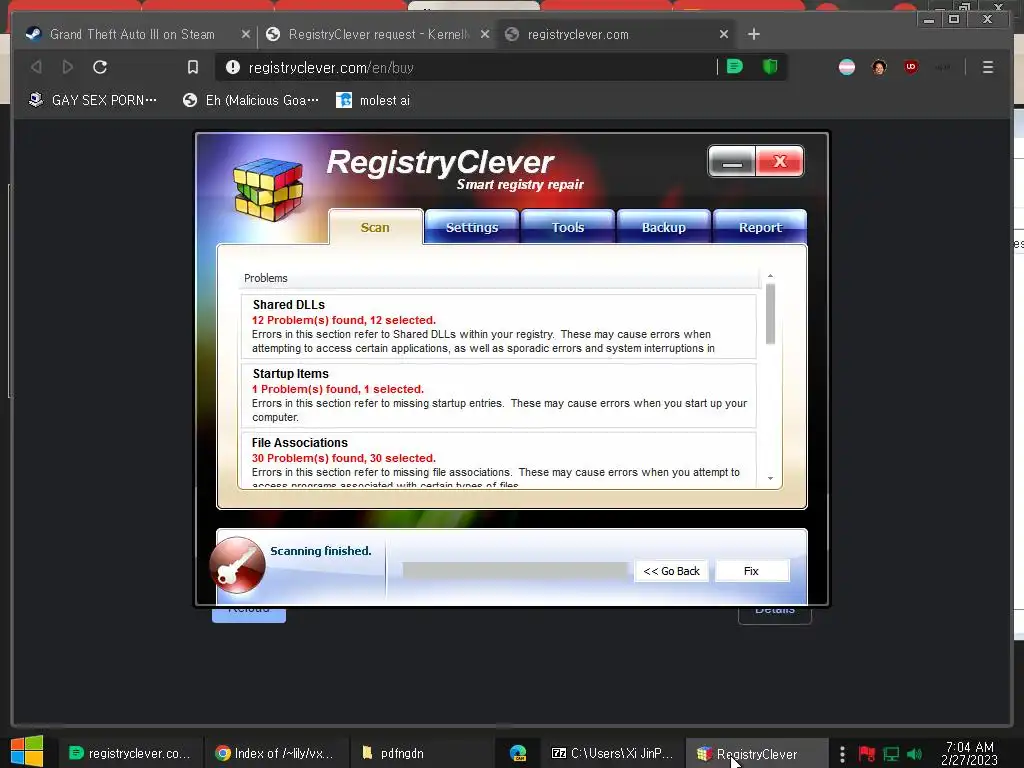
Task: Minimize the RegistryClever application window
Action: [732, 162]
